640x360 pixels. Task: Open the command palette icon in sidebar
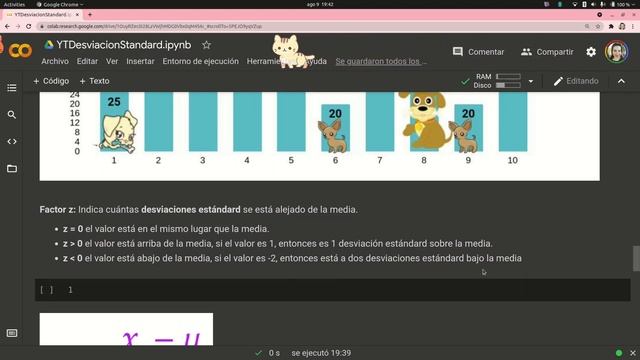coord(12,333)
